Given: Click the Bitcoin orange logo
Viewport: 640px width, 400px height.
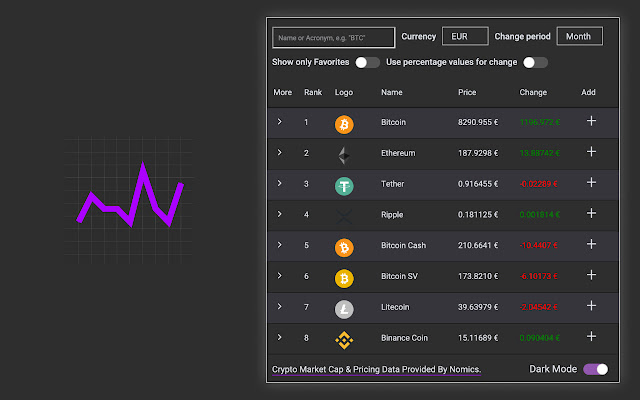Looking at the screenshot, I should [x=344, y=124].
